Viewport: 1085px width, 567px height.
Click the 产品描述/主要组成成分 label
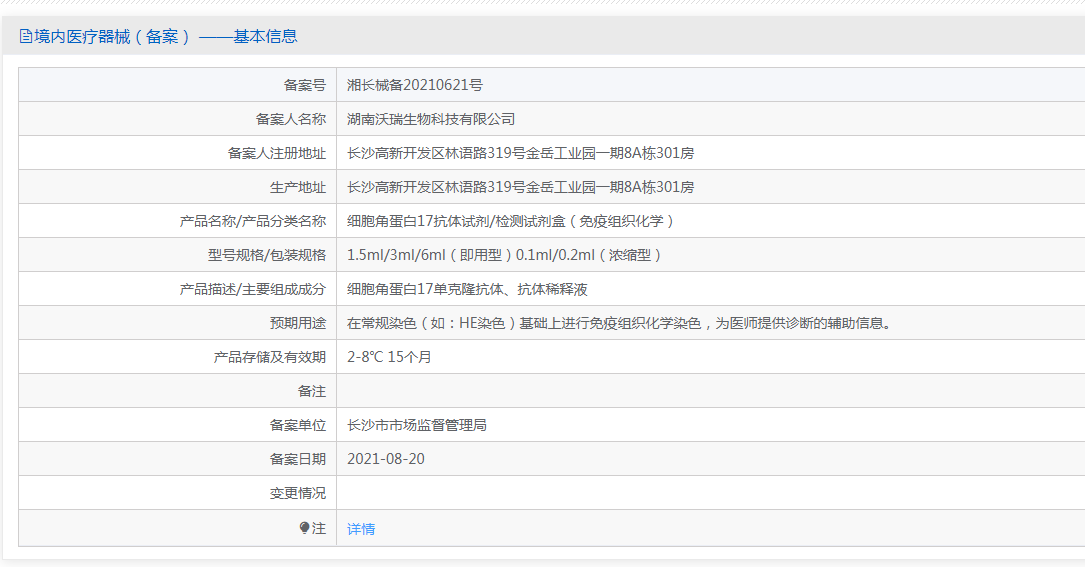pyautogui.click(x=253, y=289)
